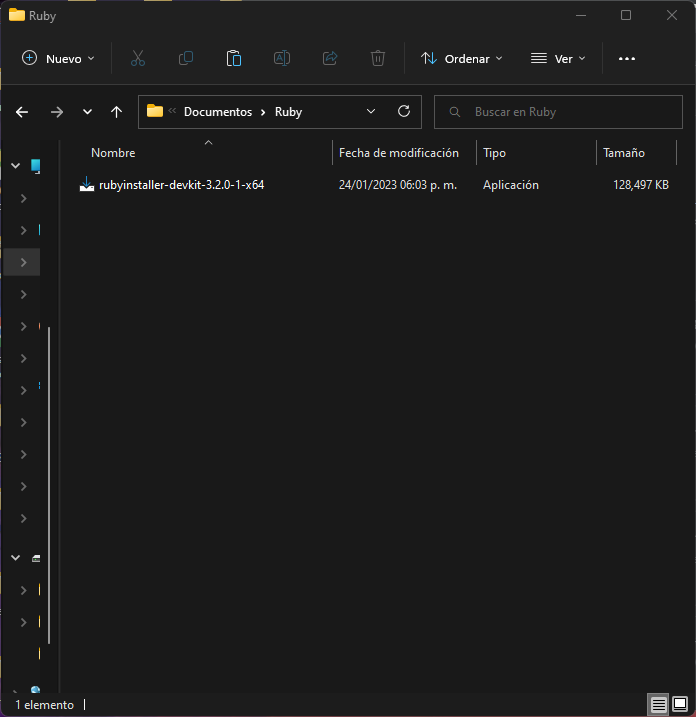Image resolution: width=696 pixels, height=717 pixels.
Task: Sort by the Tamaño column header
Action: (624, 153)
